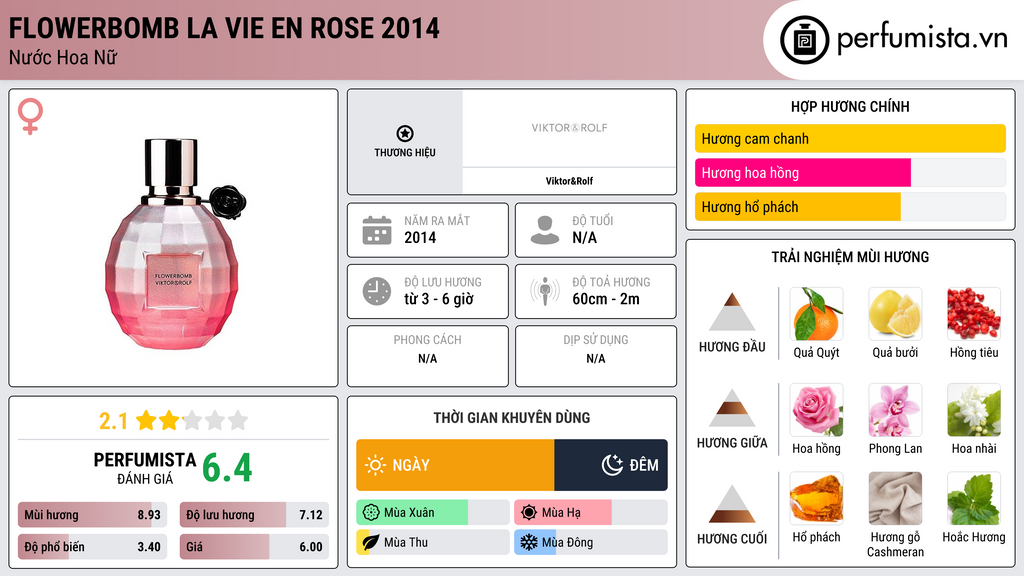
Task: Click the Perfumista bottle logo icon
Action: click(805, 39)
